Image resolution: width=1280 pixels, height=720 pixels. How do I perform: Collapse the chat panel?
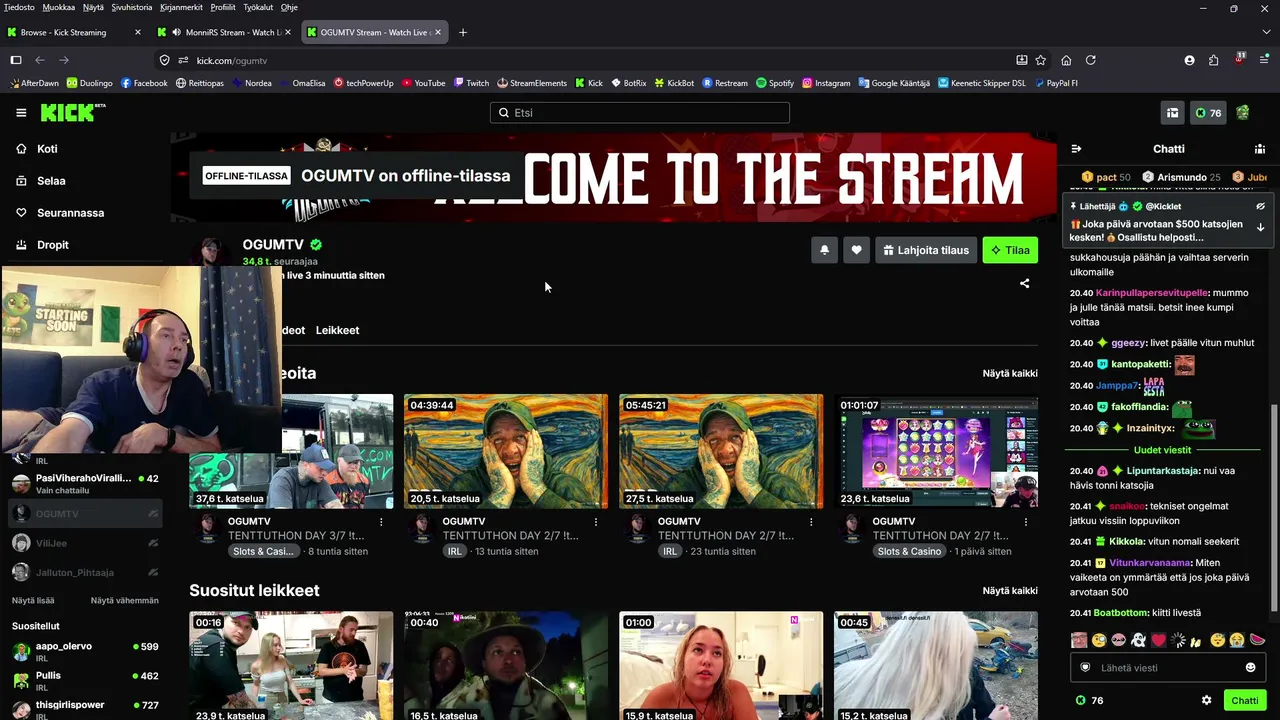1076,149
